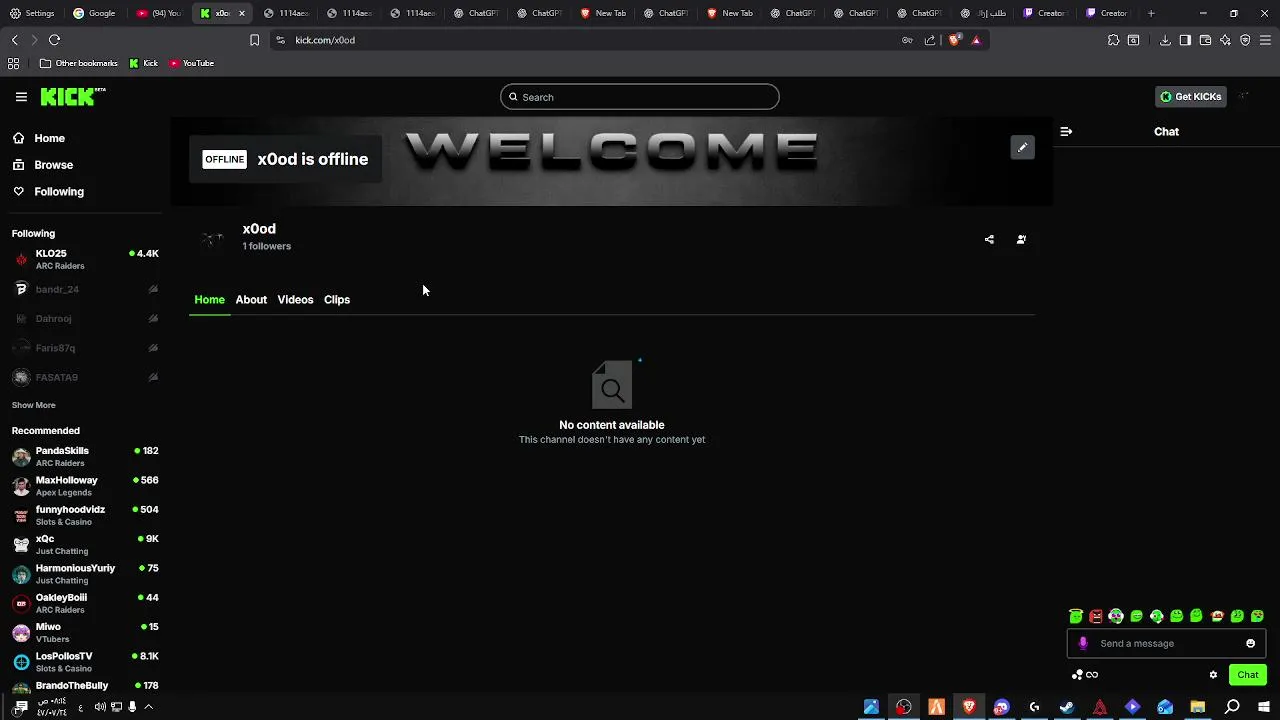1280x720 pixels.
Task: Open a new browser tab
Action: pos(1151,13)
